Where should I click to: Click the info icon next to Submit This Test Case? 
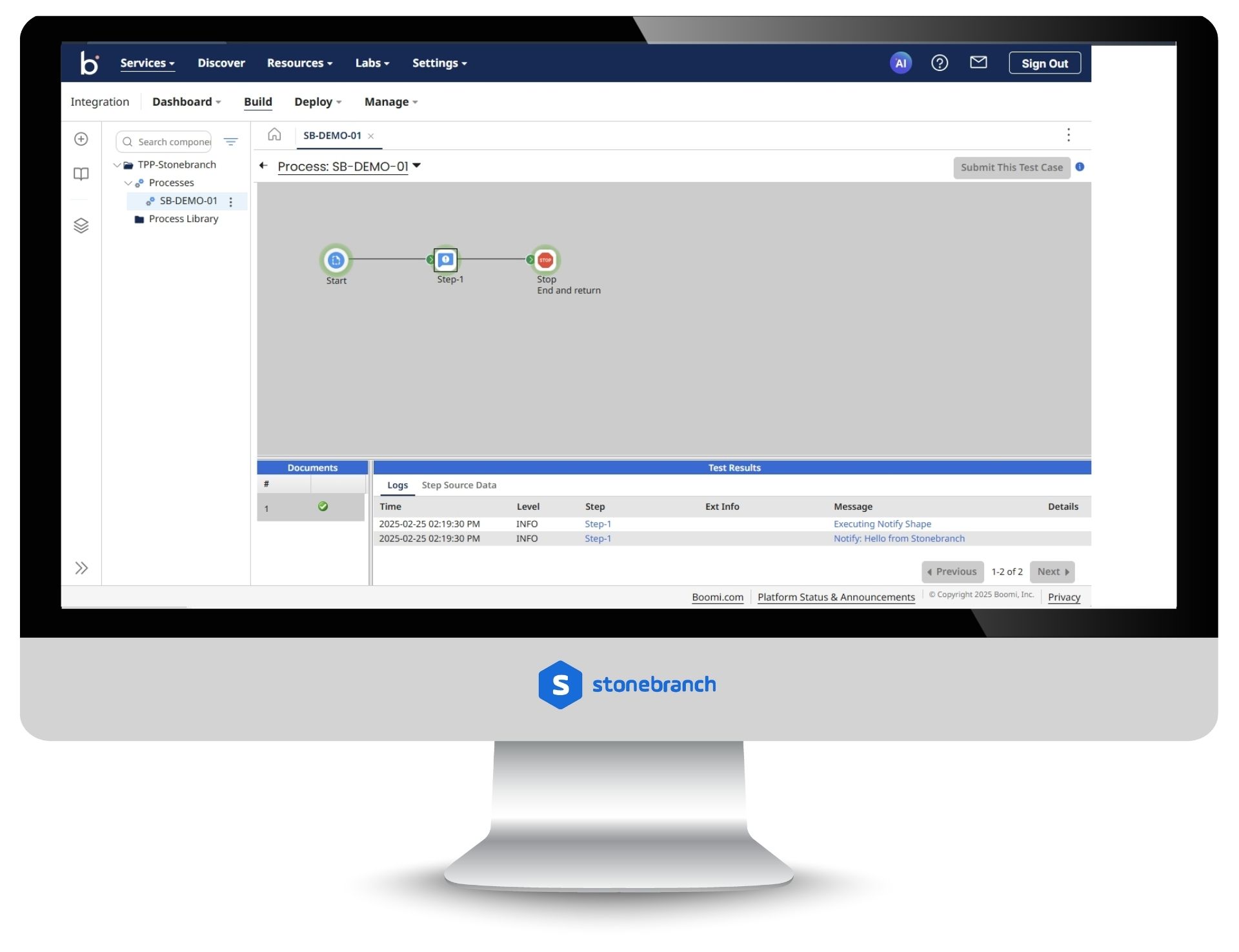(1080, 167)
